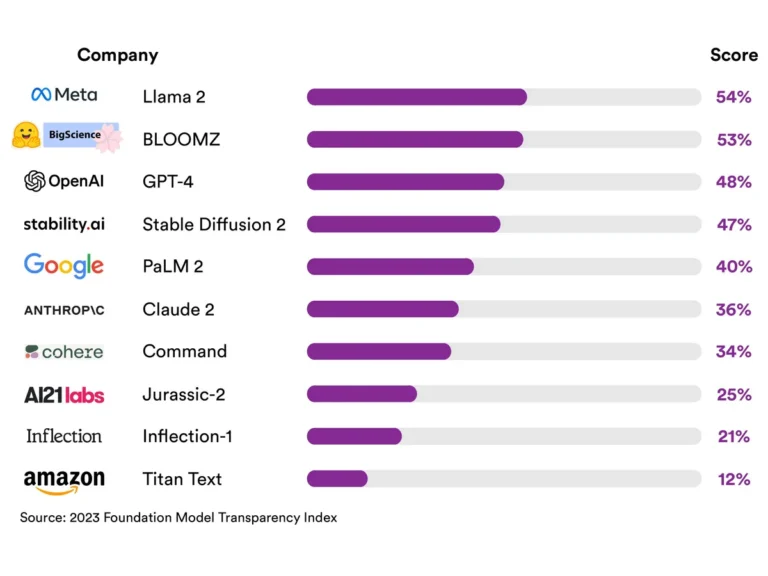Select the OpenAI logo
This screenshot has height=576, width=768.
tap(64, 181)
